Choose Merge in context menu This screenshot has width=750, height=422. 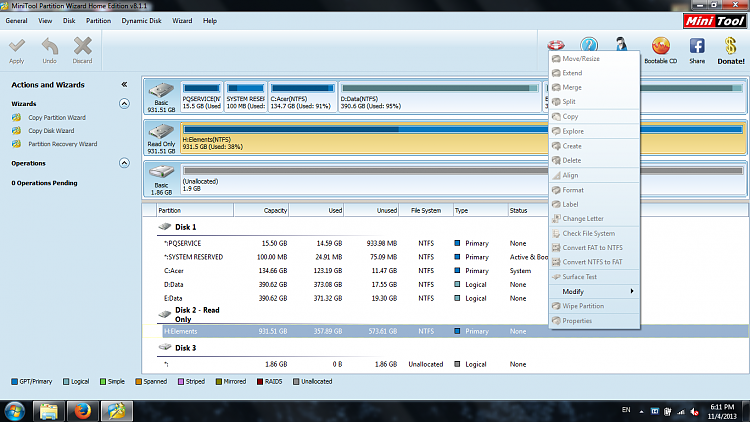tap(594, 87)
